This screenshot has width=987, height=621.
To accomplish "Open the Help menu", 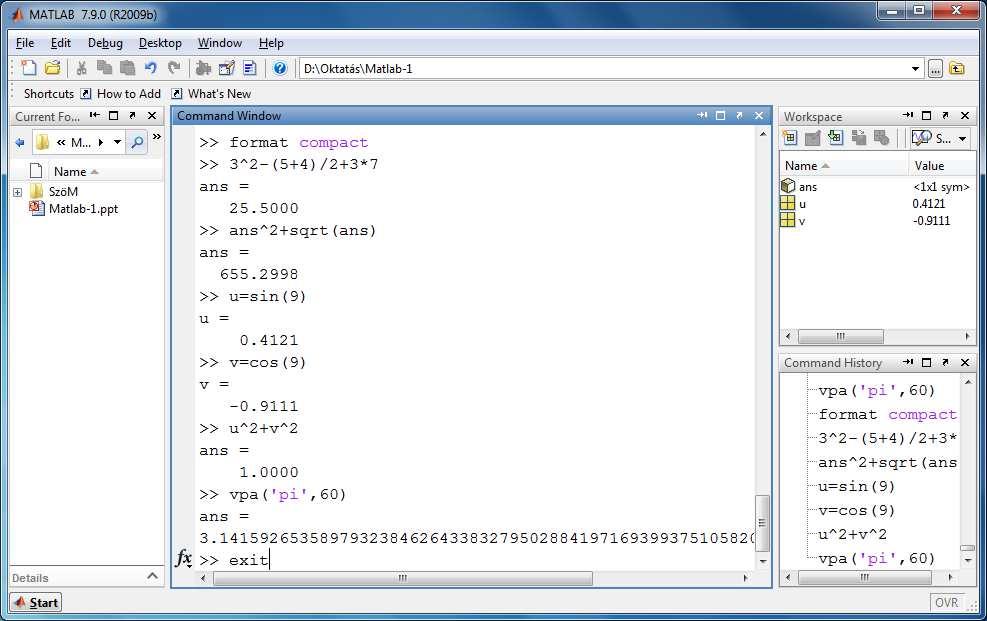I will point(271,43).
